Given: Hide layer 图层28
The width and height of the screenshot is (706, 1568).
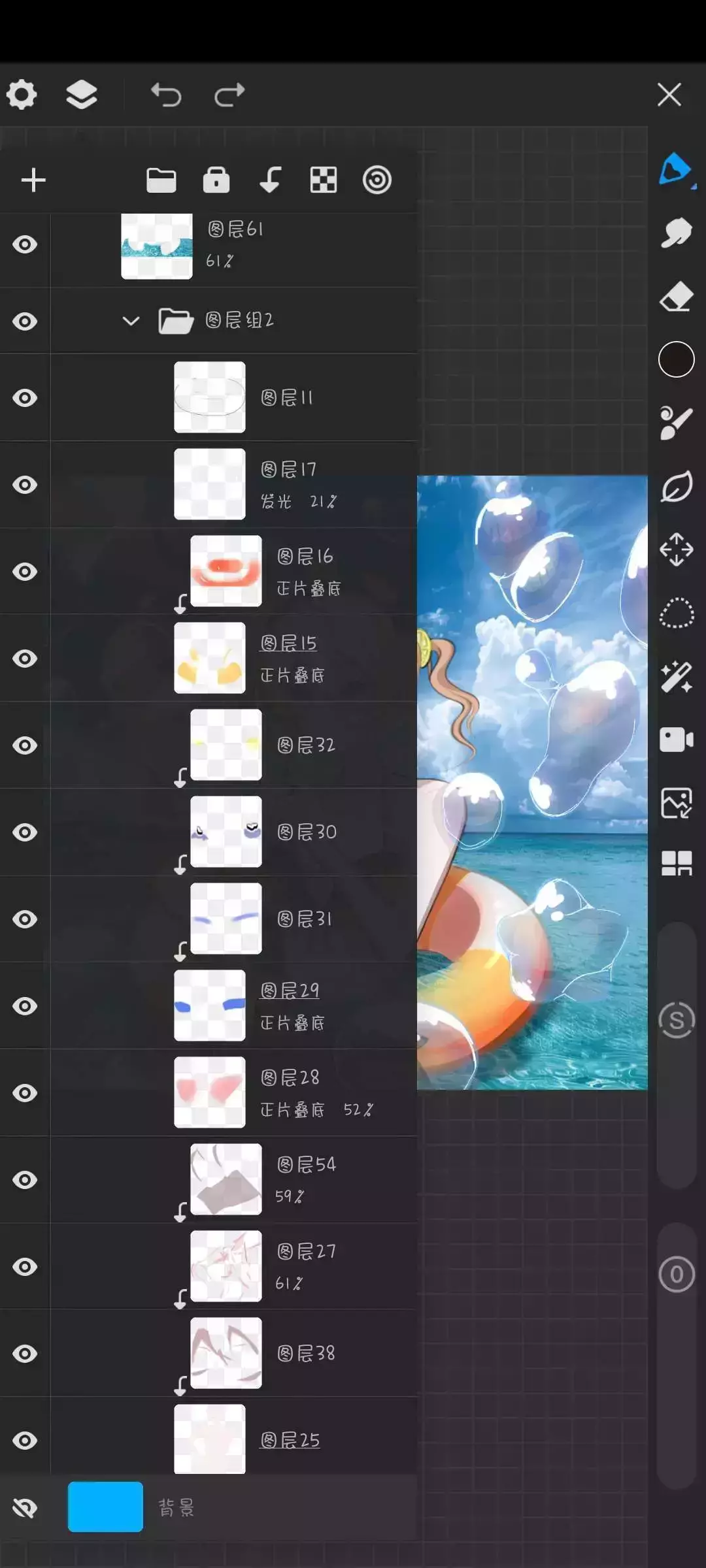Looking at the screenshot, I should click(x=25, y=1093).
